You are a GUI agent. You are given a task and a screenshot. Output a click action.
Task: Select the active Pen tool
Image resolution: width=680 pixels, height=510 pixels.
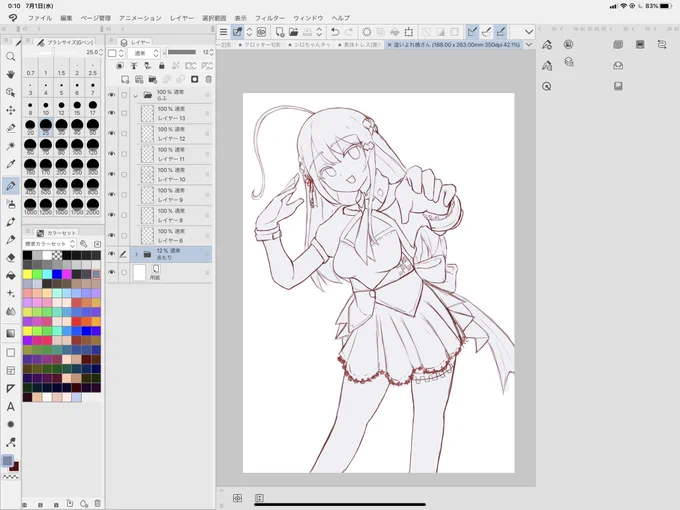tap(11, 186)
